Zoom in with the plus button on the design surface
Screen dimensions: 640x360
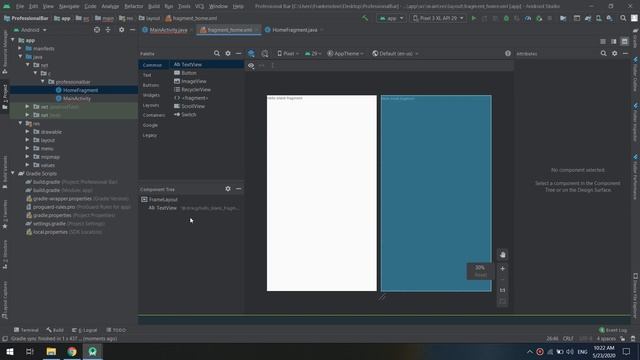pyautogui.click(x=502, y=269)
